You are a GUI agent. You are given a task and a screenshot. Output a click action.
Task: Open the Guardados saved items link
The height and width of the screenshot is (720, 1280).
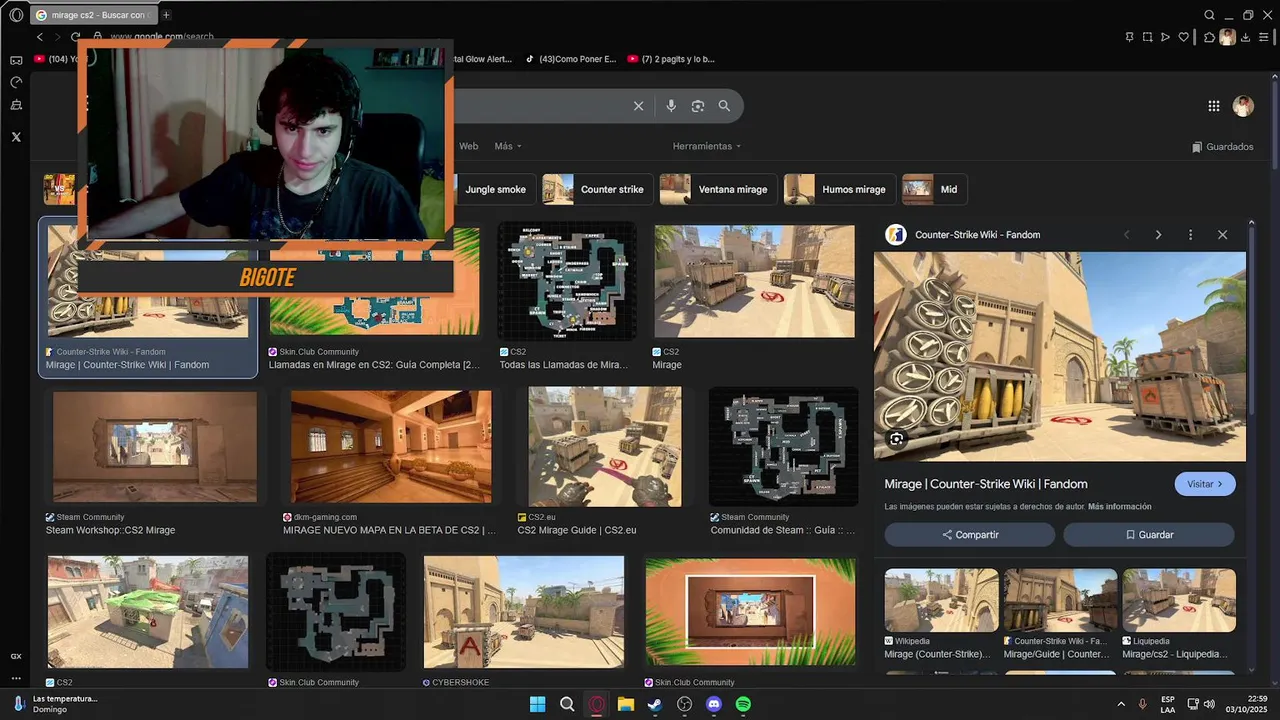click(x=1222, y=147)
